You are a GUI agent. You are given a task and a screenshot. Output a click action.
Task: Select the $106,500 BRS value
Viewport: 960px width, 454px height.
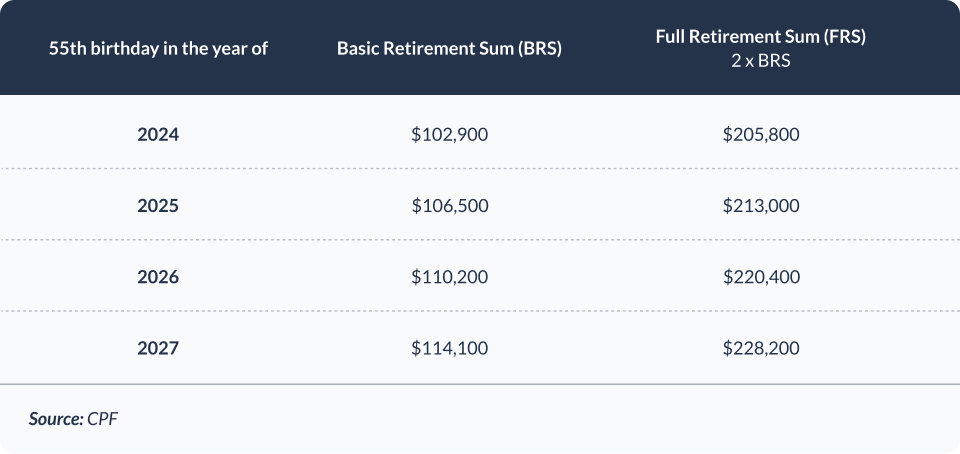coord(449,205)
